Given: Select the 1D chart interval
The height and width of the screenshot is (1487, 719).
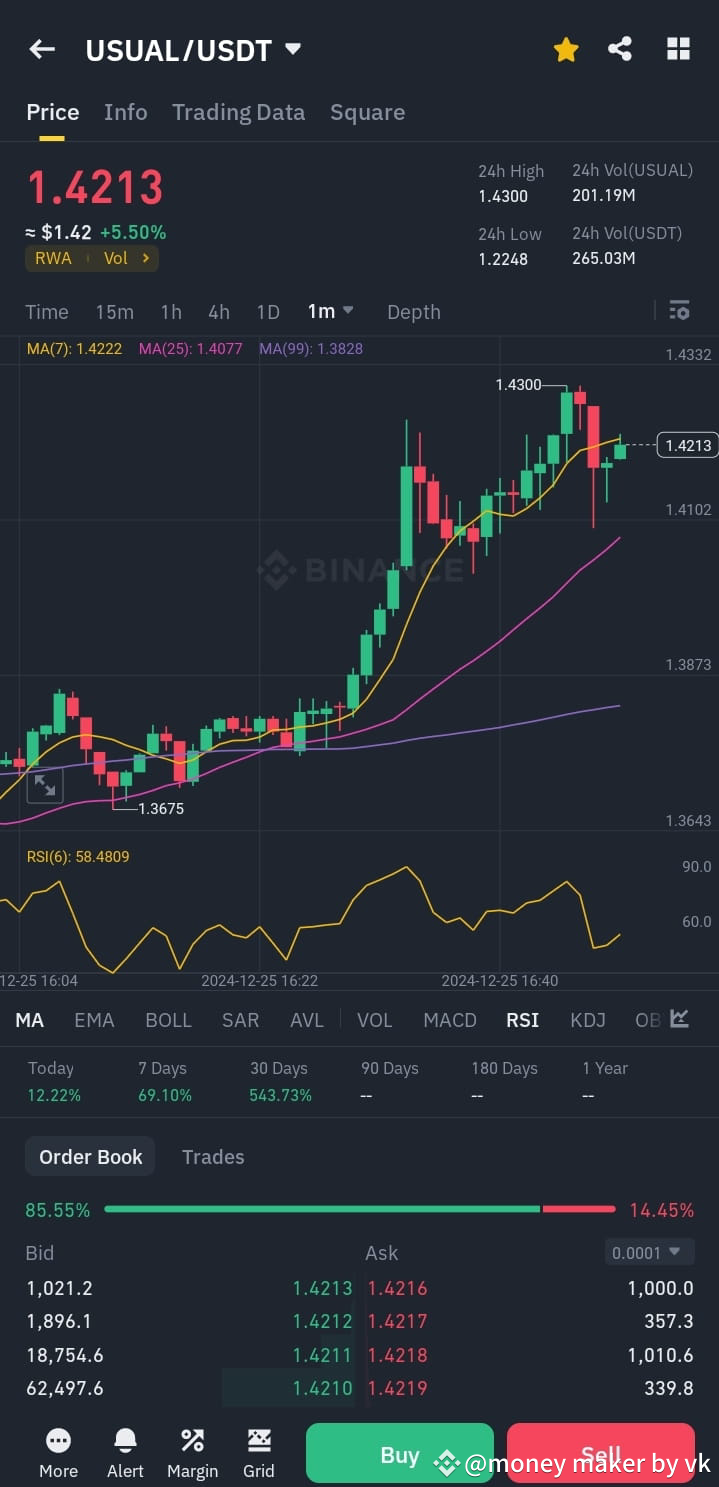Looking at the screenshot, I should pyautogui.click(x=268, y=312).
